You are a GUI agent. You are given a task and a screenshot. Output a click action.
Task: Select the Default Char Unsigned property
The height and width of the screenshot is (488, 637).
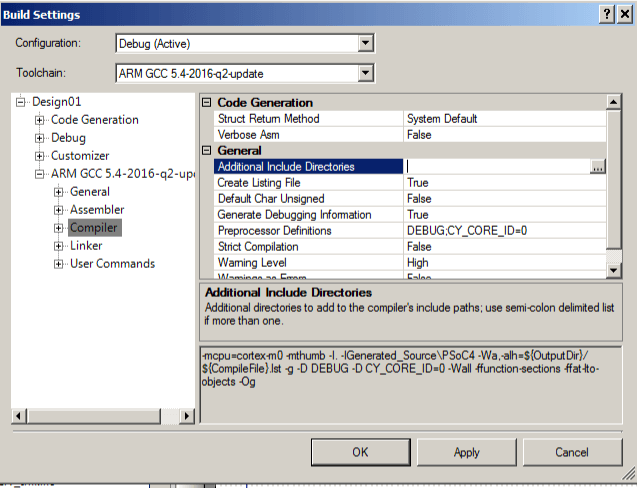point(410,199)
